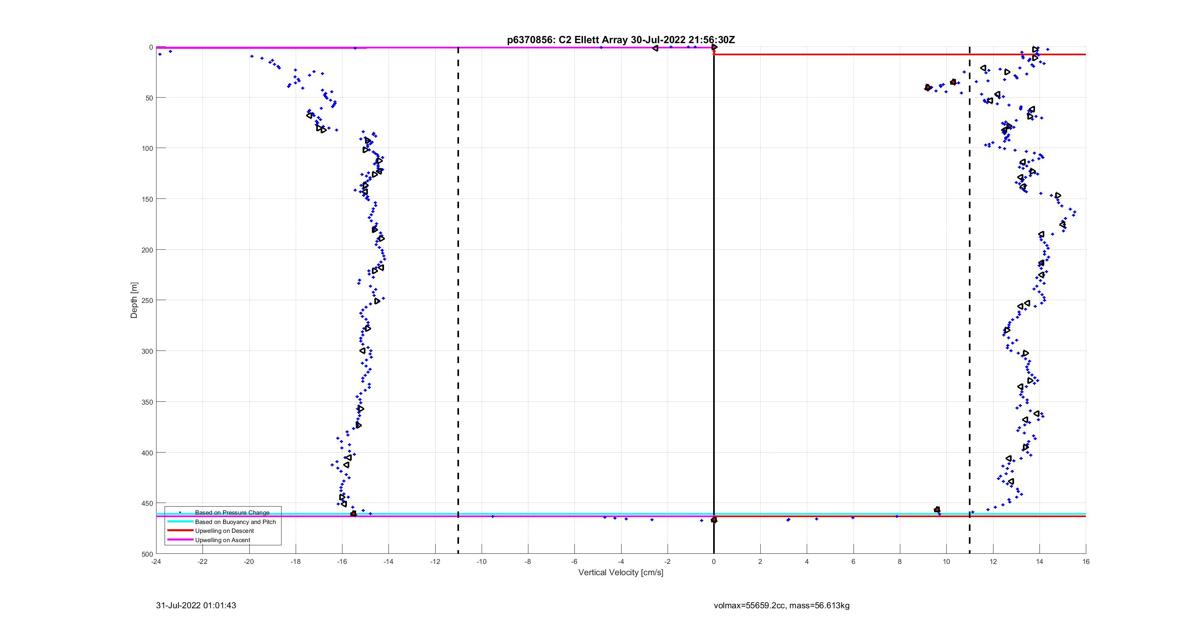Click the x-axis tick label '0'
The width and height of the screenshot is (1200, 622).
click(714, 562)
